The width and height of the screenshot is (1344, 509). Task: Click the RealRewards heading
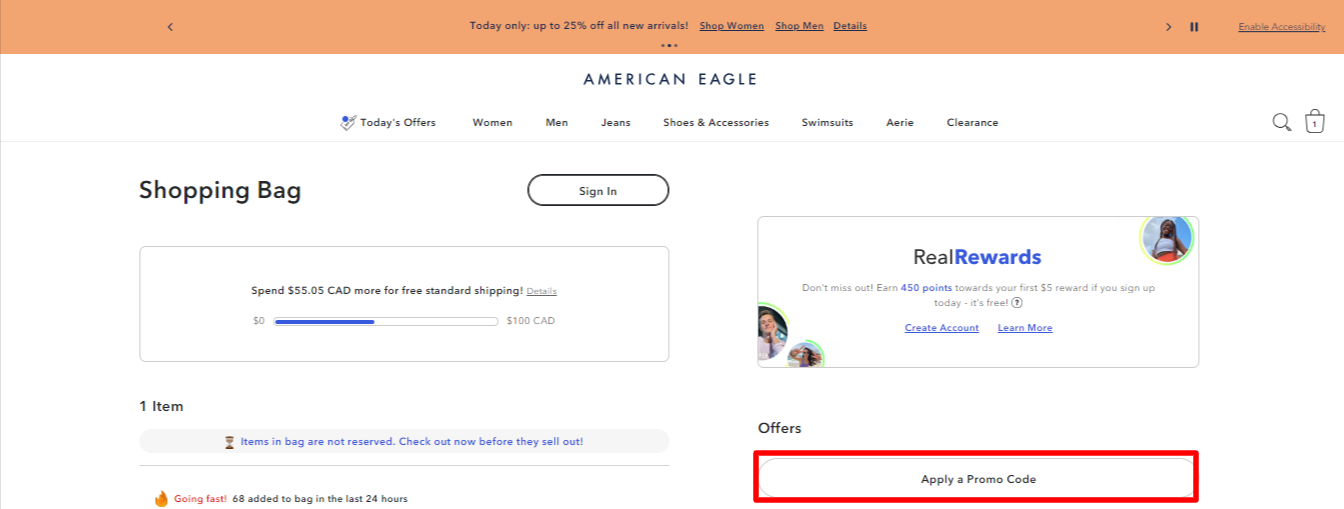coord(977,257)
